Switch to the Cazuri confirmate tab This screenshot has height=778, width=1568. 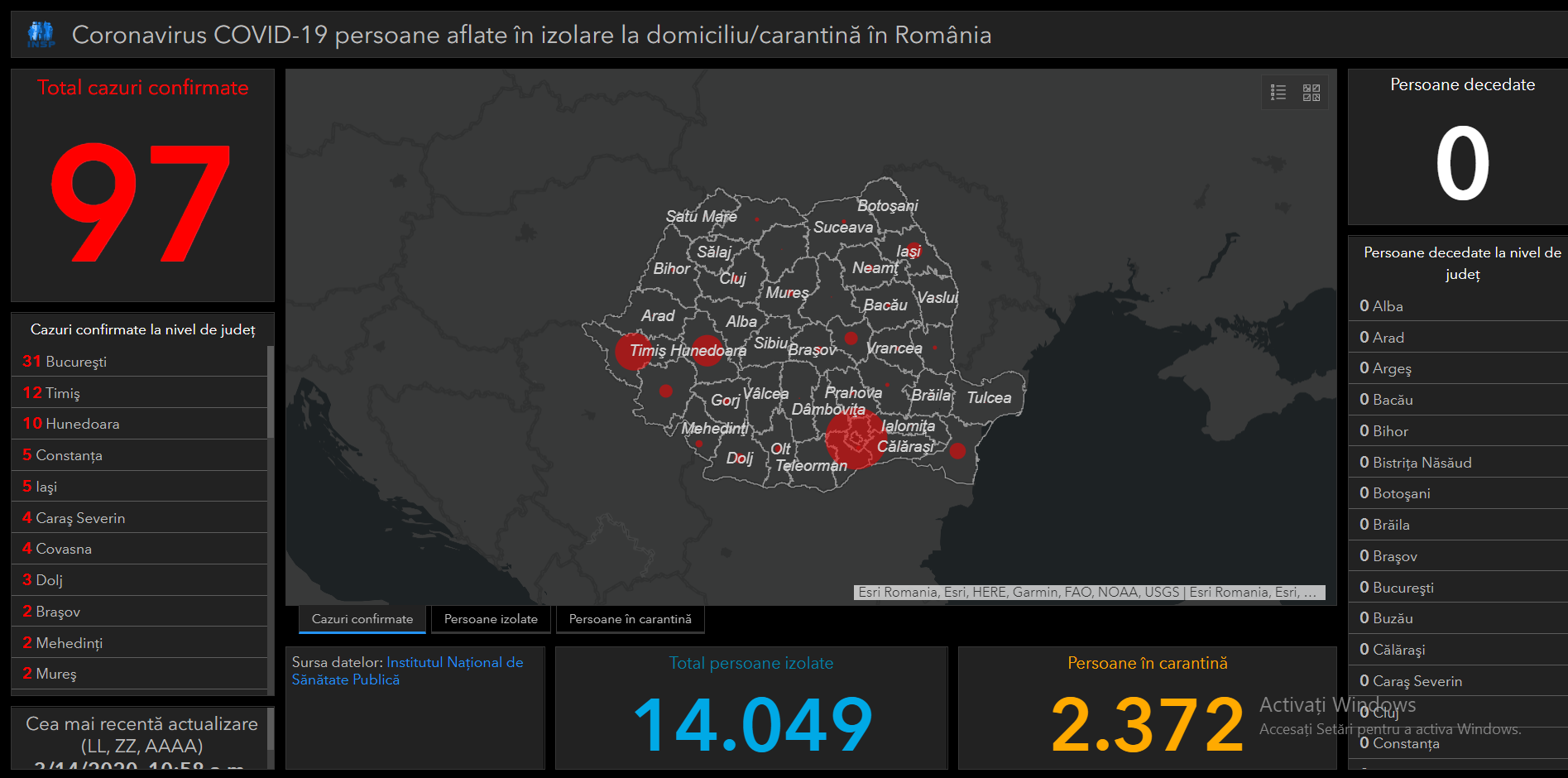(x=362, y=619)
